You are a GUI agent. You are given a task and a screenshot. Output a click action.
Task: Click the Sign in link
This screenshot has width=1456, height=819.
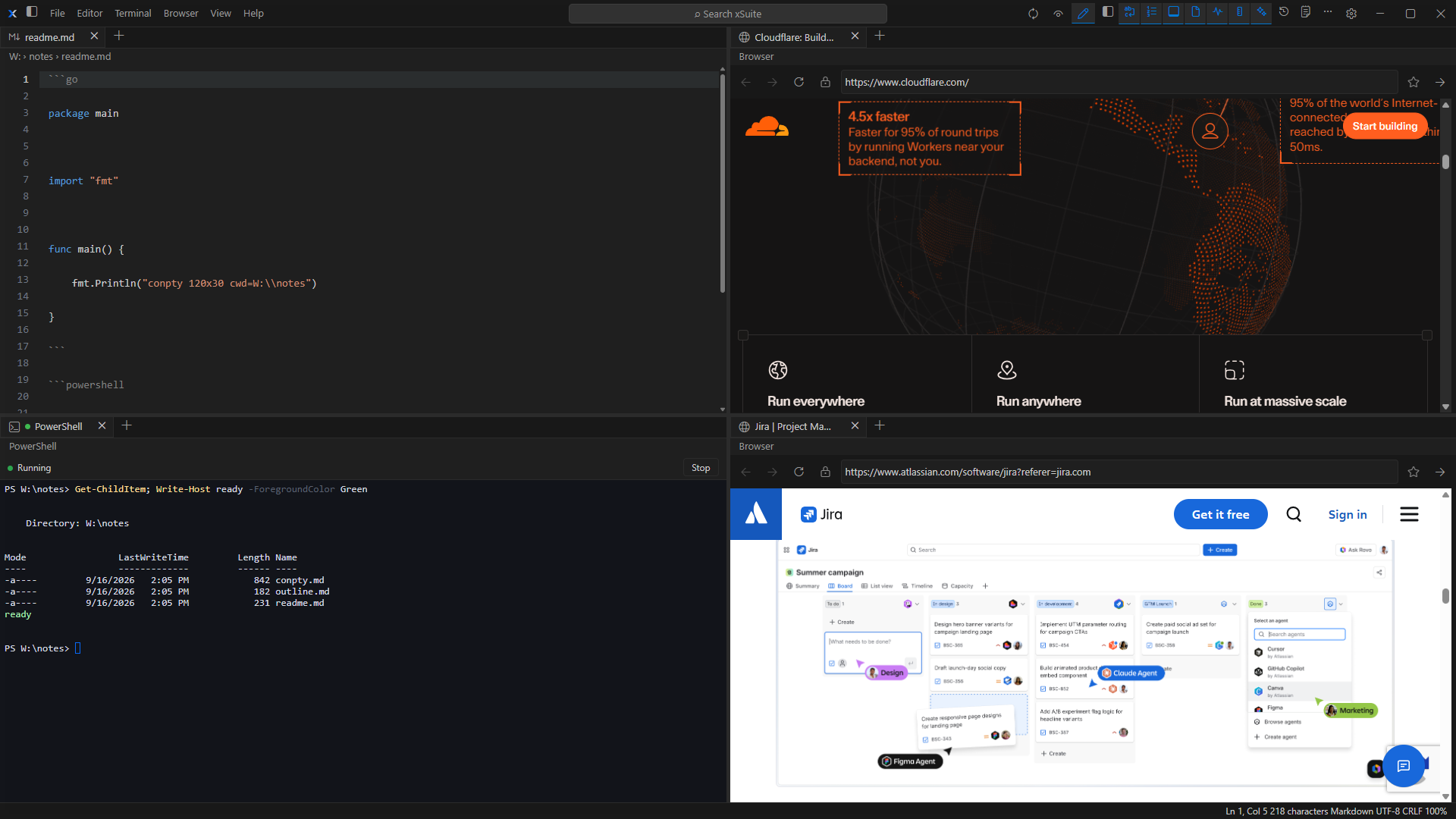pyautogui.click(x=1348, y=514)
